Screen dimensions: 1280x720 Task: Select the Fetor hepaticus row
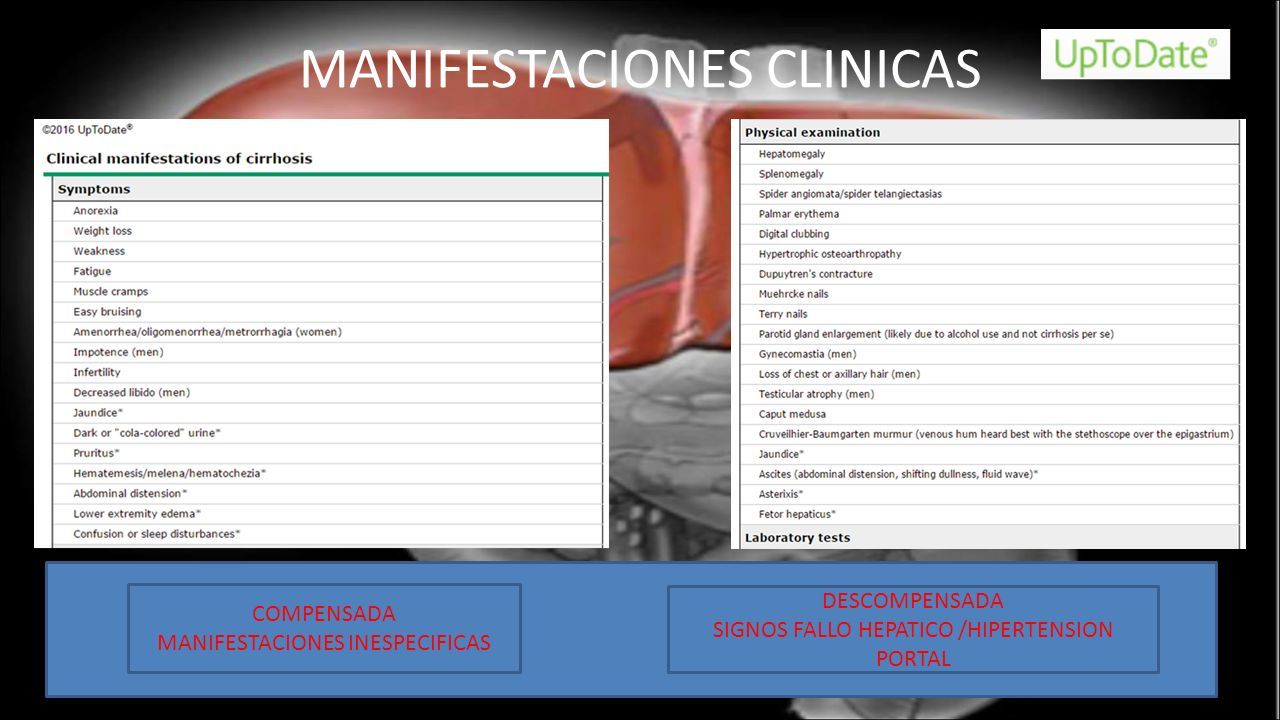coord(990,514)
